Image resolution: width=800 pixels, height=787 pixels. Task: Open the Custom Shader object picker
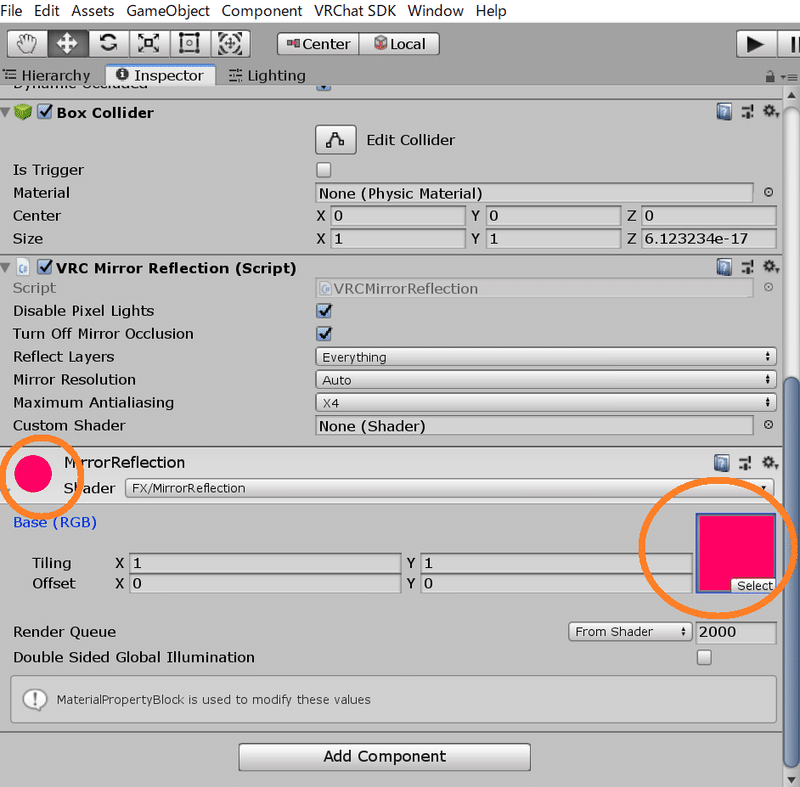coord(768,425)
